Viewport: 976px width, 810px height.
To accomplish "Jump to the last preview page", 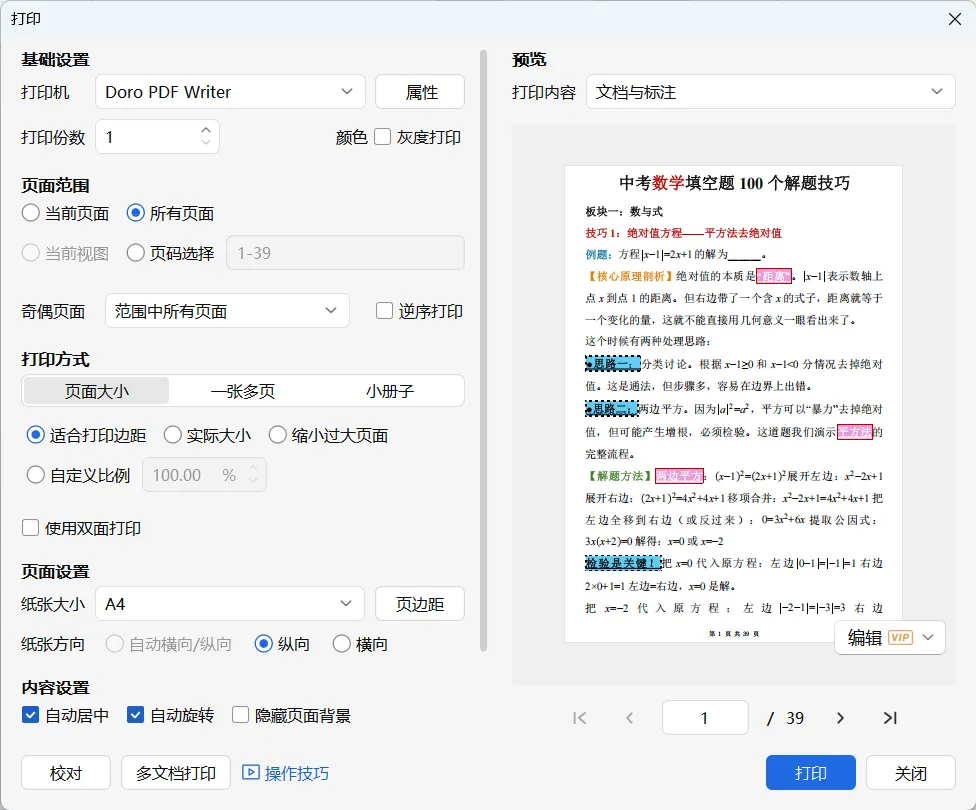I will click(890, 718).
